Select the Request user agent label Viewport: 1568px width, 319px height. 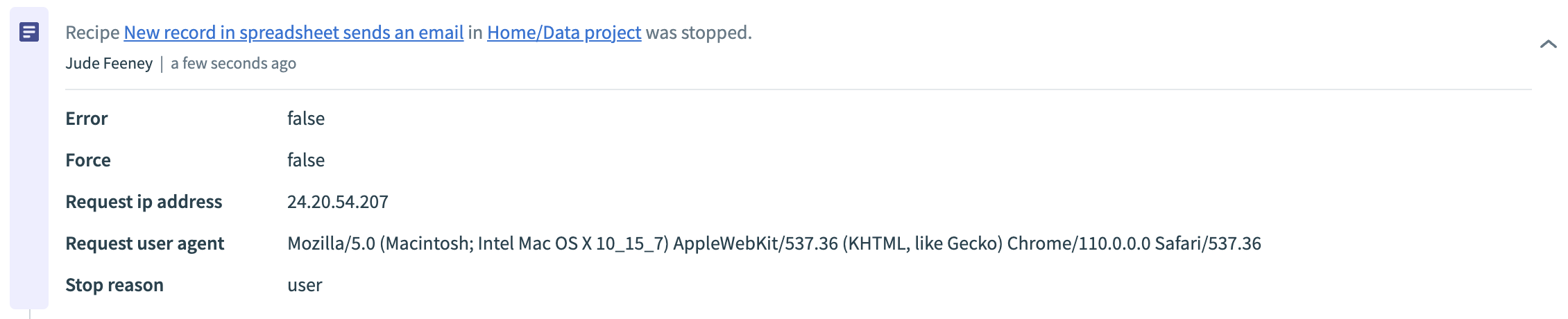tap(144, 243)
